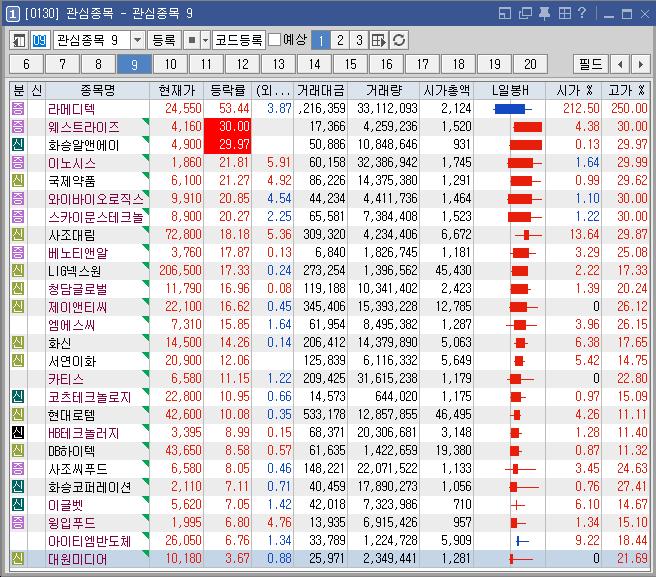Click the 증 badge on 이노시스 row
Viewport: 656px width, 577px height.
click(18, 162)
